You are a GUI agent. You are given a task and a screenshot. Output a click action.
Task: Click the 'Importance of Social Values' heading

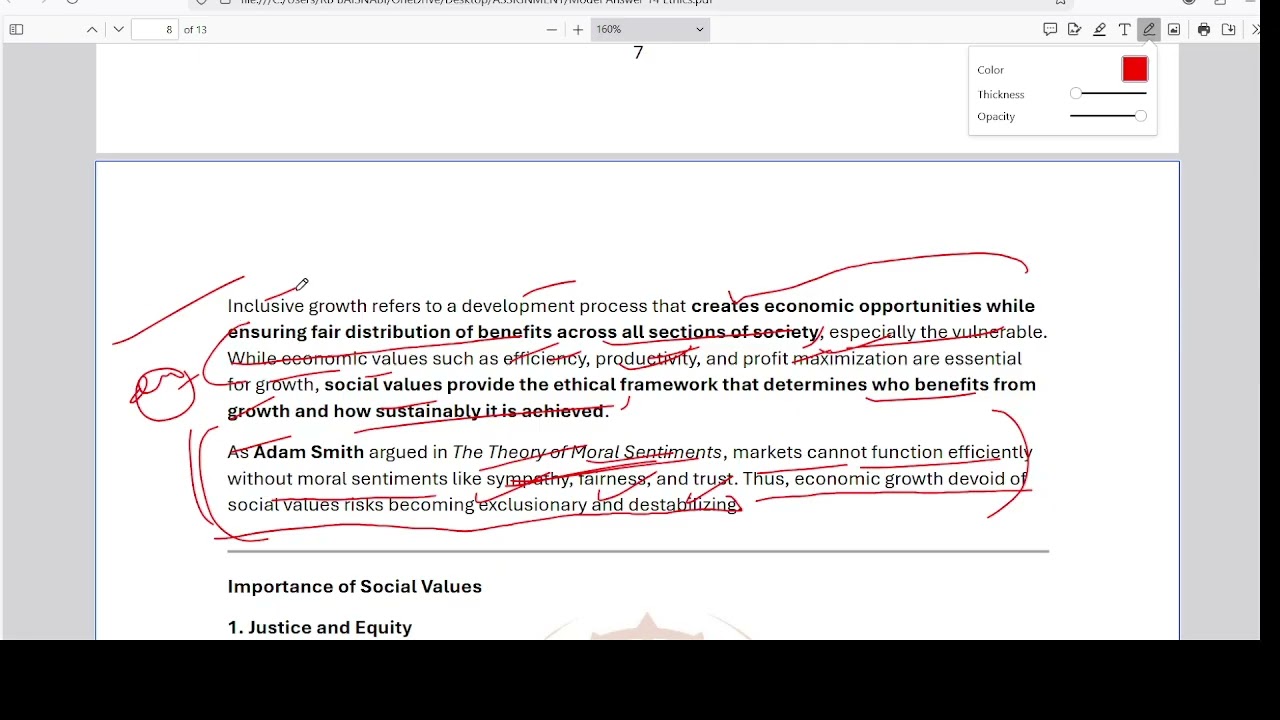[x=354, y=587]
